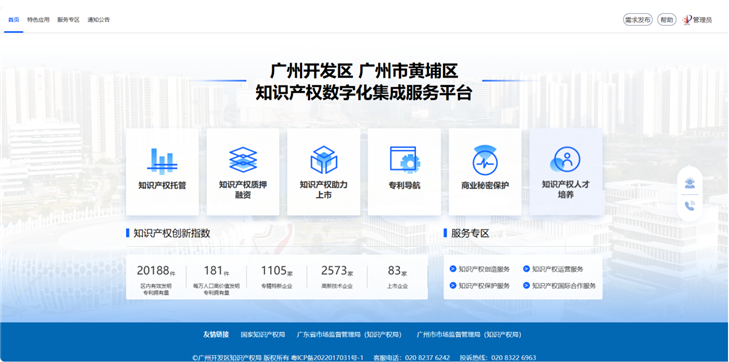Select the 商业秘密保护 card label
The height and width of the screenshot is (362, 729).
(485, 185)
